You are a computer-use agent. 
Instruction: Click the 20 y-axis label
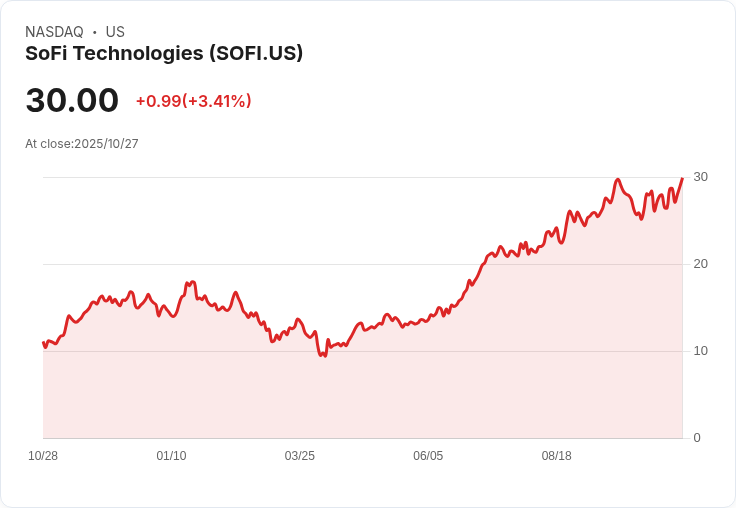point(700,264)
